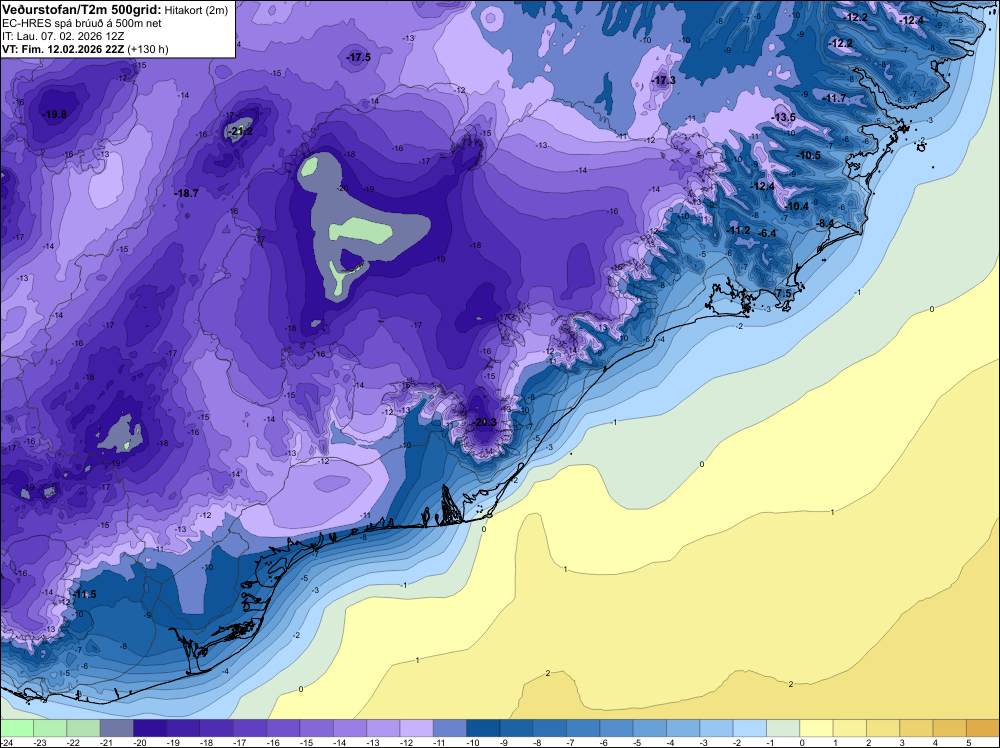Click the bold -13.5 temperature label
The height and width of the screenshot is (748, 1000).
point(784,117)
